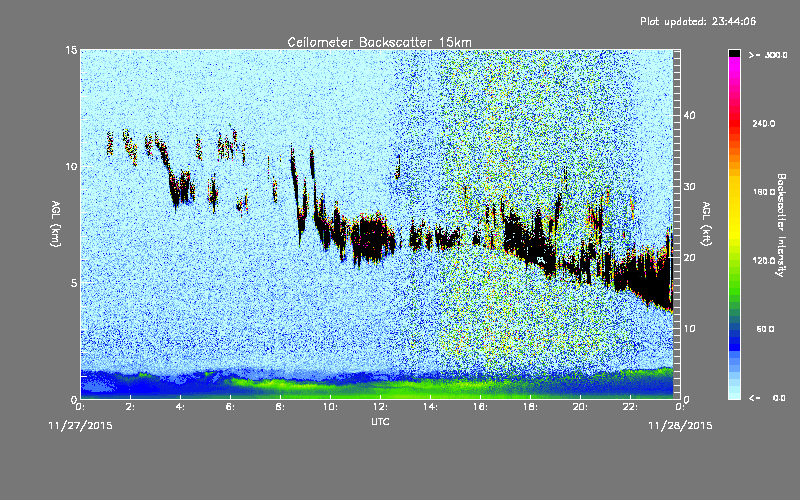This screenshot has height=500, width=800.
Task: Click the 18: hour tick label
Action: pos(530,407)
